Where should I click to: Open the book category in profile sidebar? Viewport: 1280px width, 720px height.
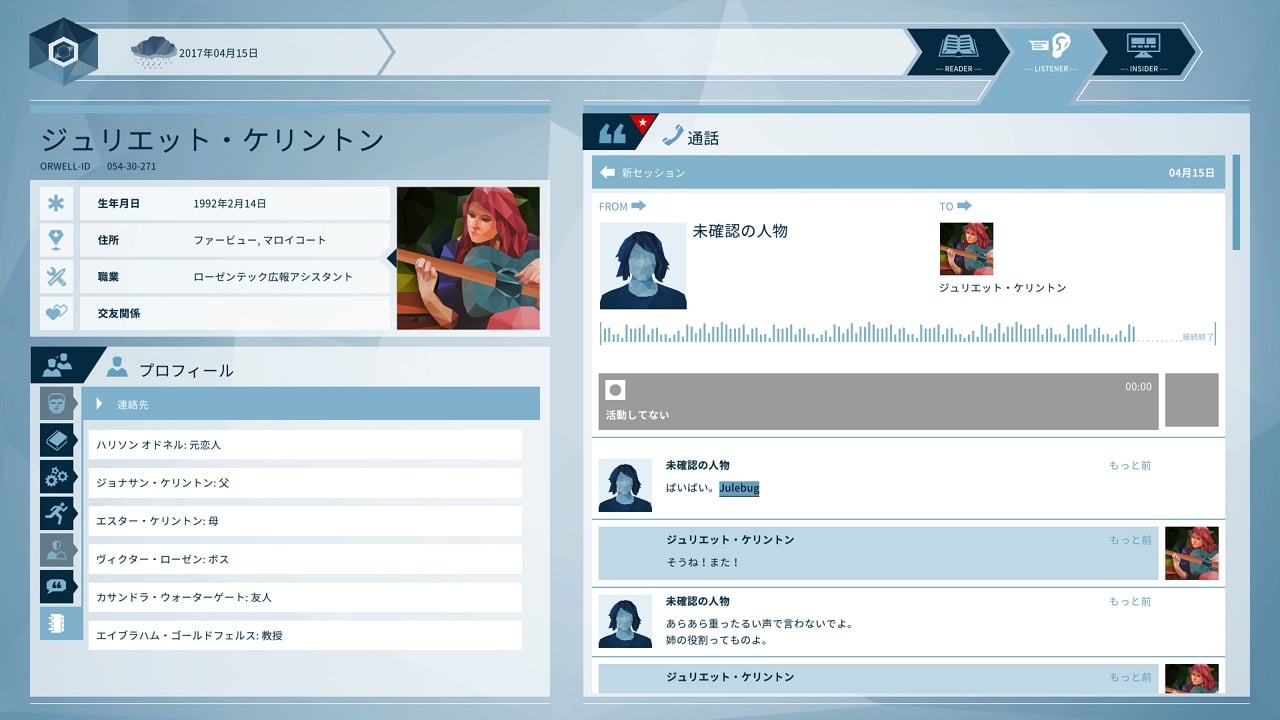(x=57, y=440)
